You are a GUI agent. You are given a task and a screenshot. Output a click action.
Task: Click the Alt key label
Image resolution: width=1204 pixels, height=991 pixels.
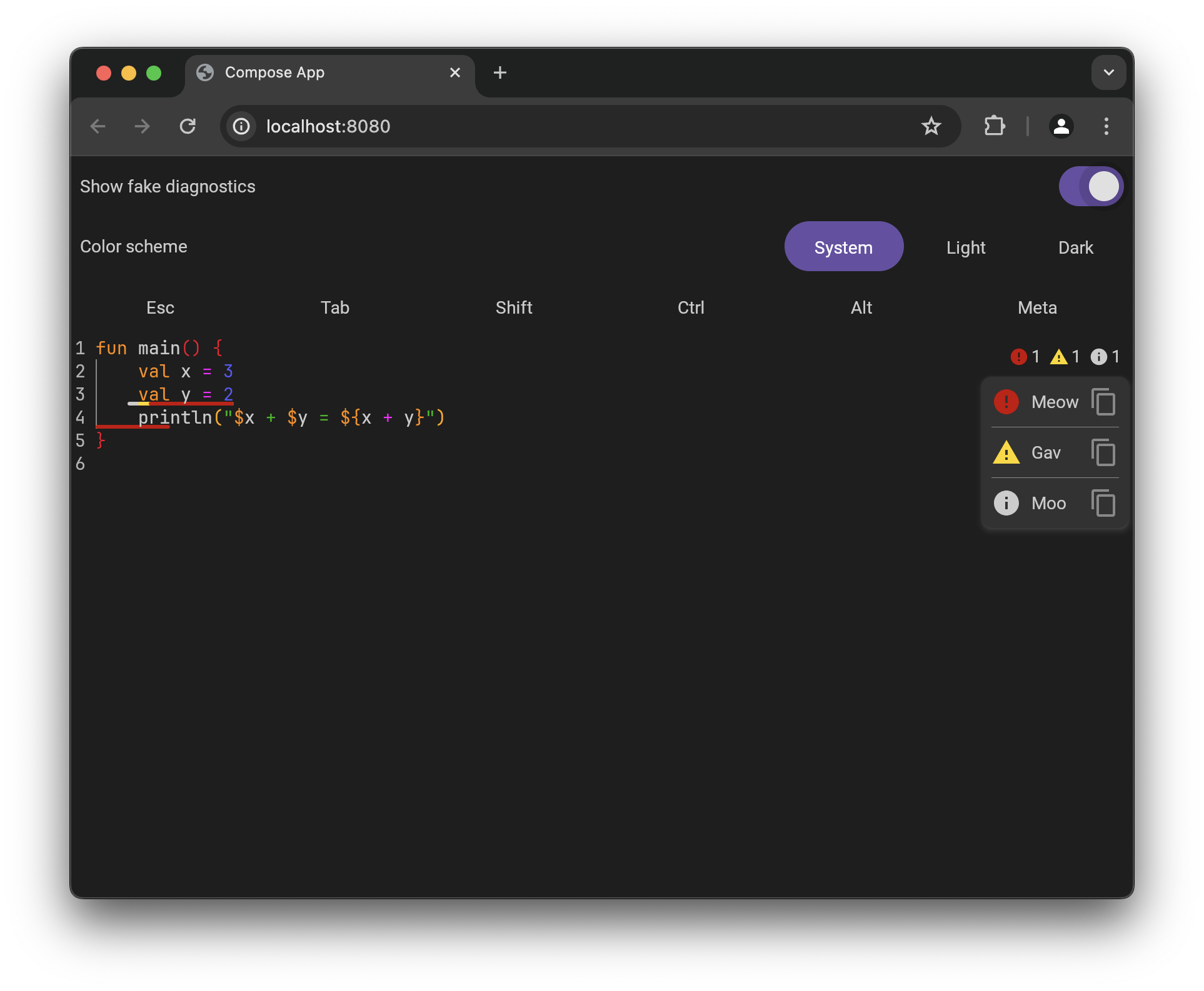pyautogui.click(x=860, y=307)
